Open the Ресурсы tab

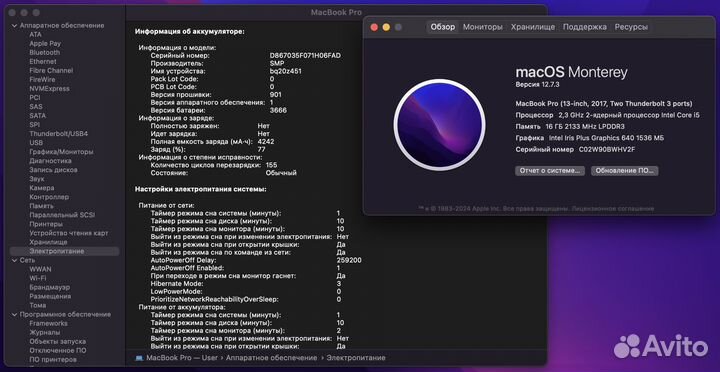pyautogui.click(x=631, y=27)
